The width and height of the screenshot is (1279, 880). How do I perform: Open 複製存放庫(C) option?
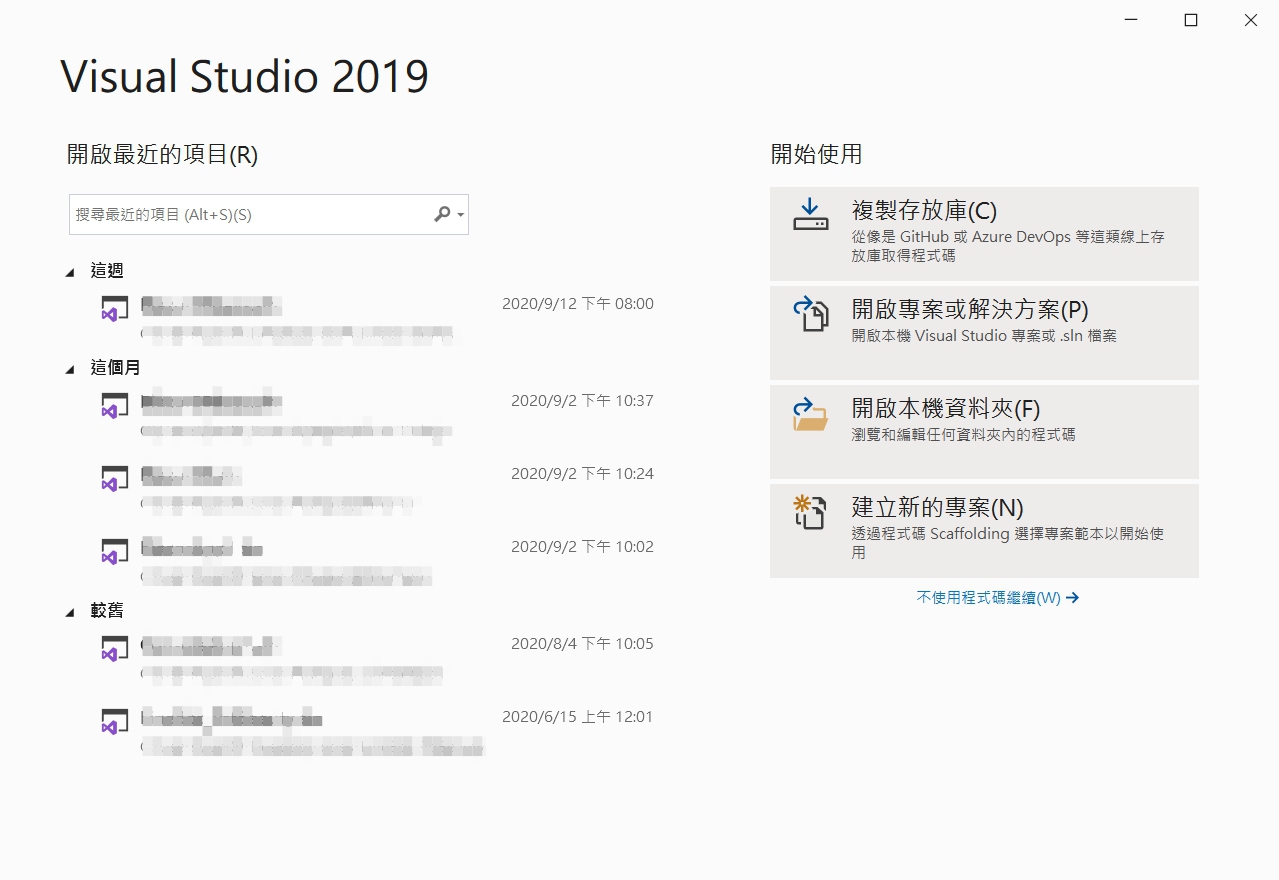click(984, 233)
